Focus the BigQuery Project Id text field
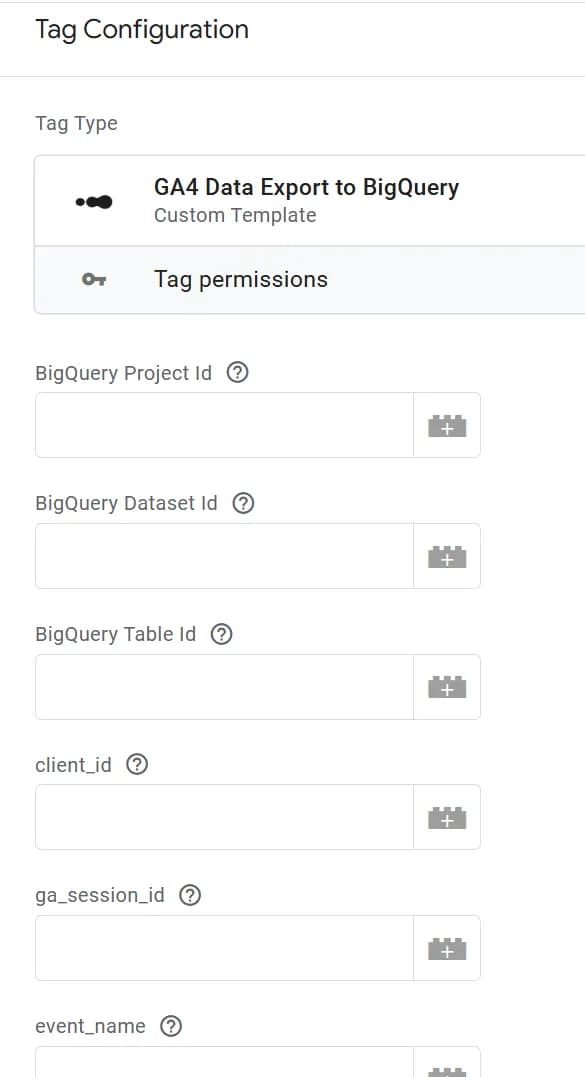Screen dimensions: 585x1077 click(x=225, y=425)
